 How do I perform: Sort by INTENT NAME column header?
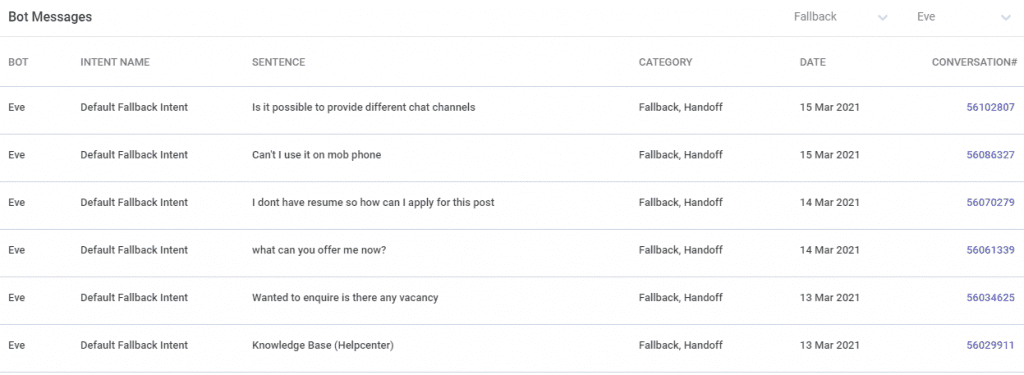point(115,62)
